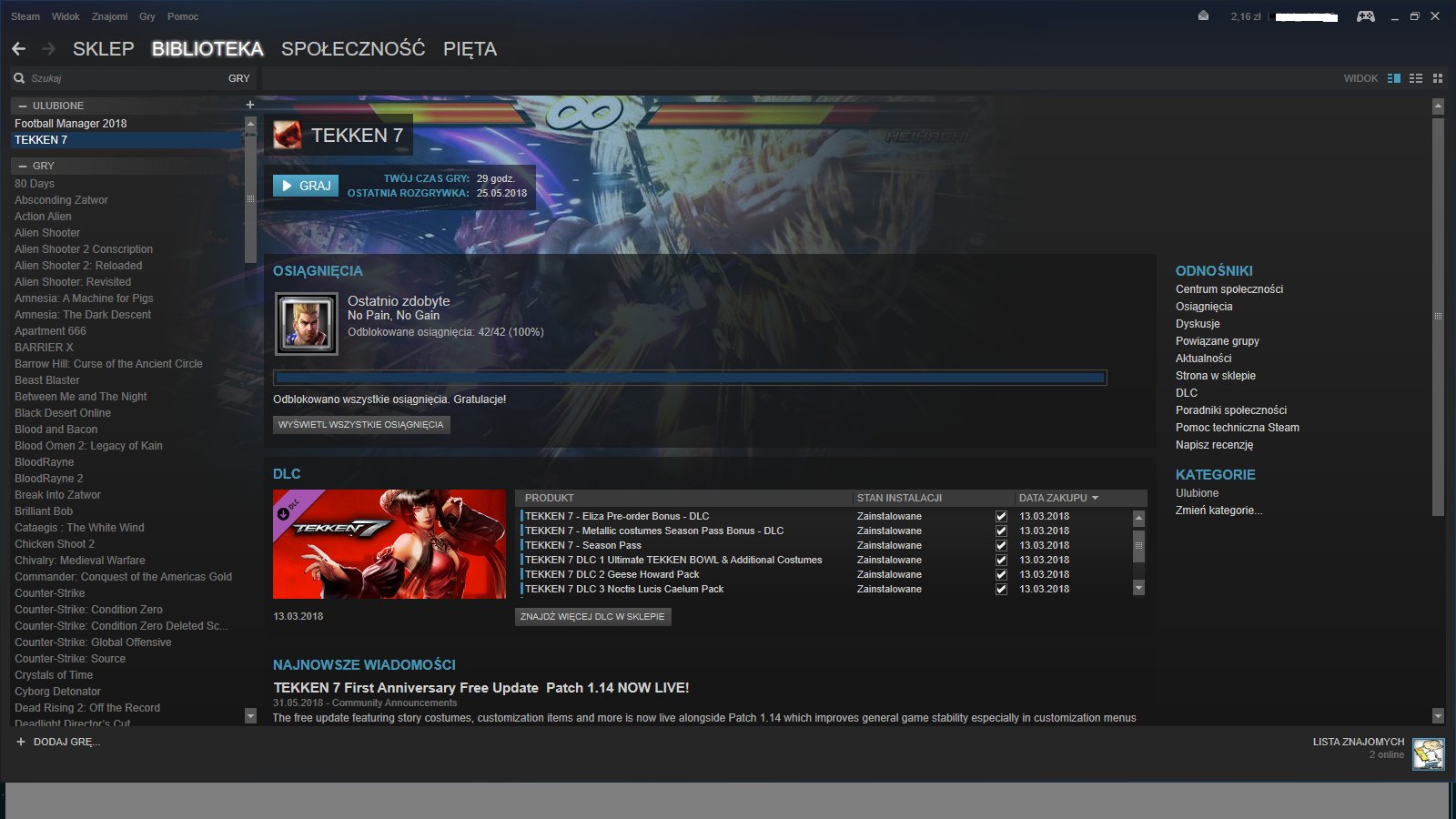
Task: Launch Big Picture mode controller icon
Action: point(1366,15)
